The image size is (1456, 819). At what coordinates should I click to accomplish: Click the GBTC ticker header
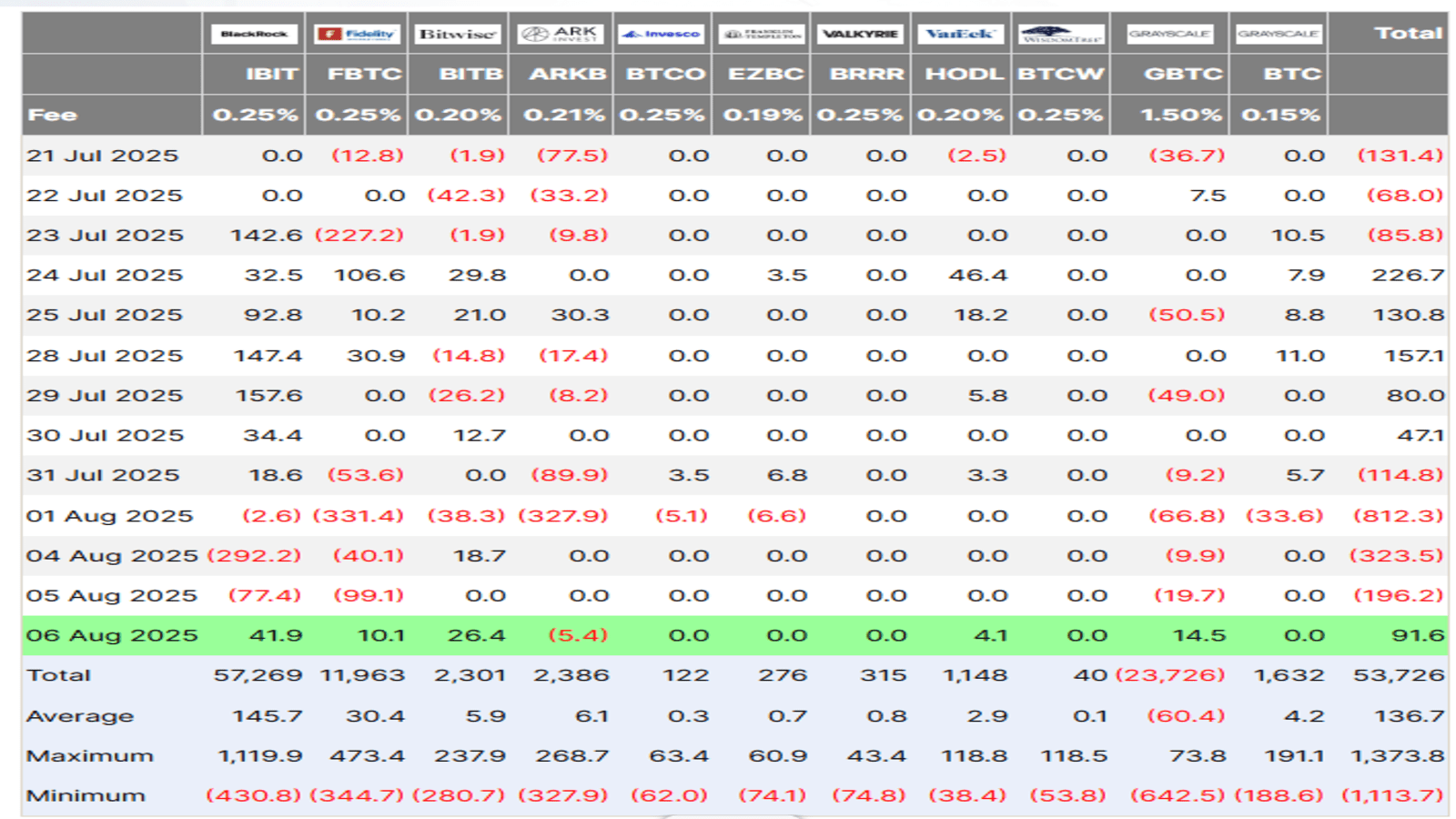(1183, 75)
